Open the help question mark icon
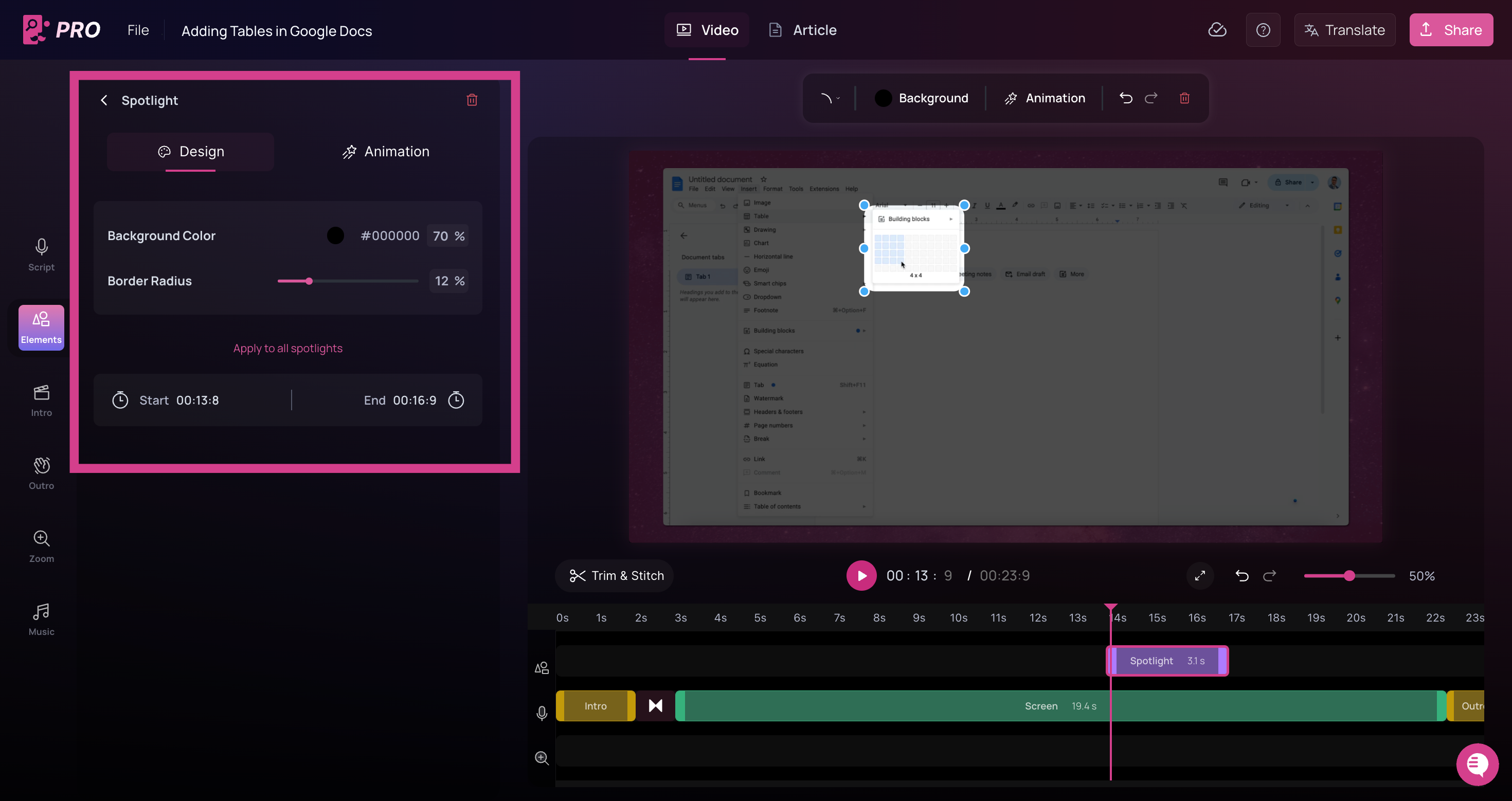 pos(1263,30)
